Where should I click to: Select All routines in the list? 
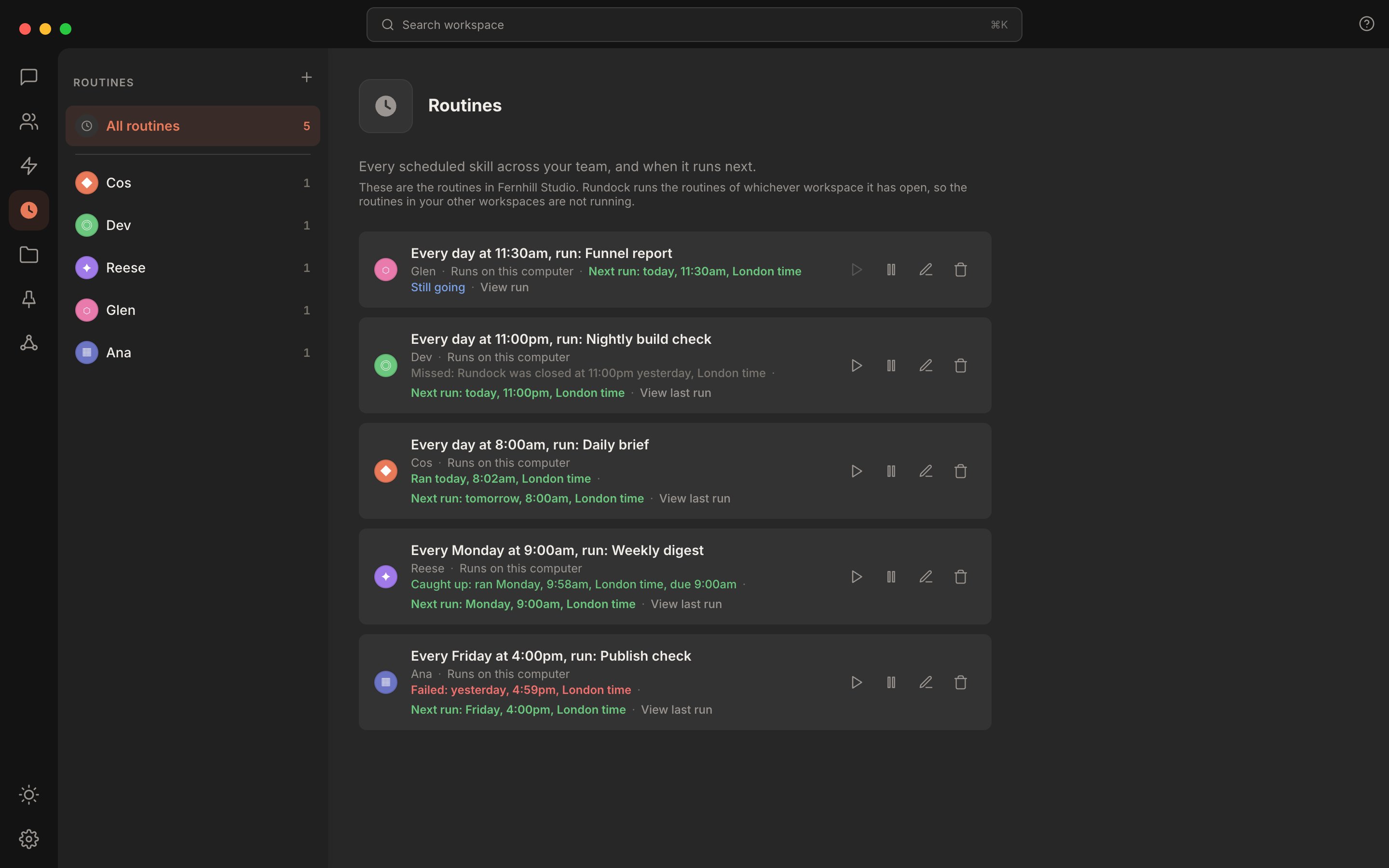tap(193, 126)
